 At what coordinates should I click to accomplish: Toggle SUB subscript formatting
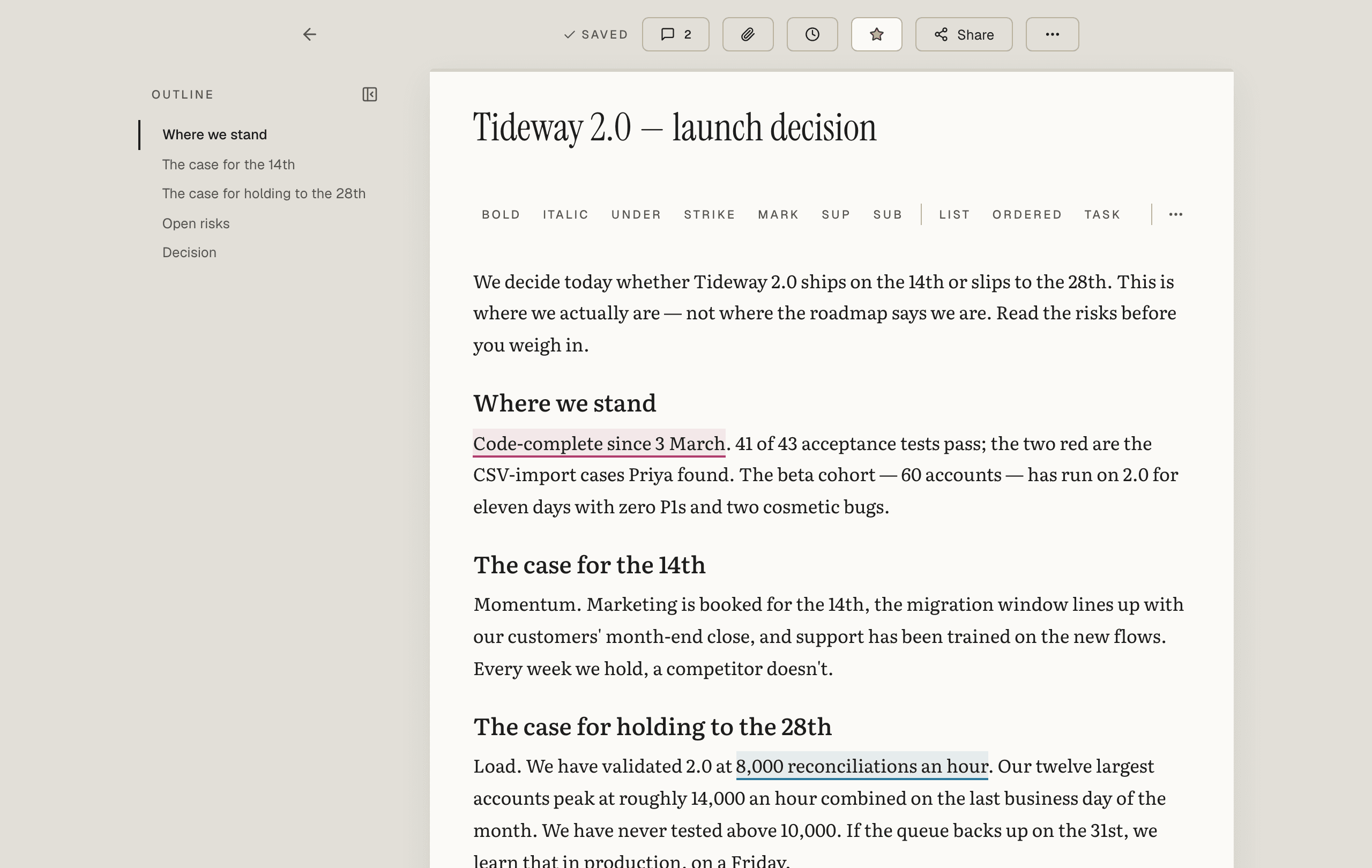[x=887, y=214]
